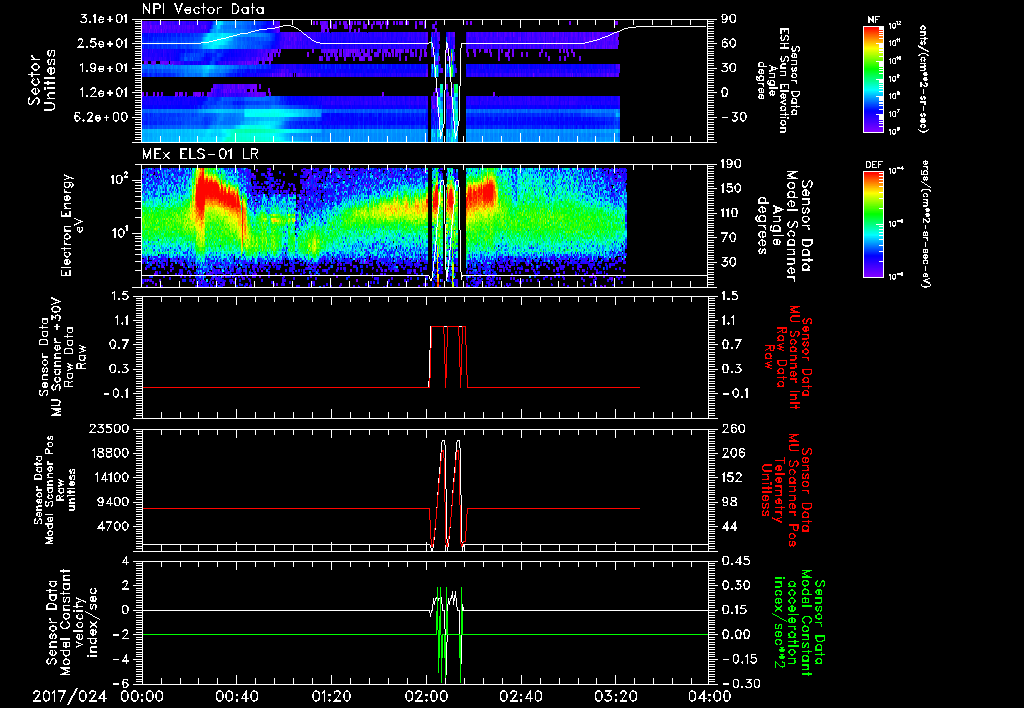Click the '150' scanner angle axis value
Image resolution: width=1024 pixels, height=708 pixels.
coord(733,189)
